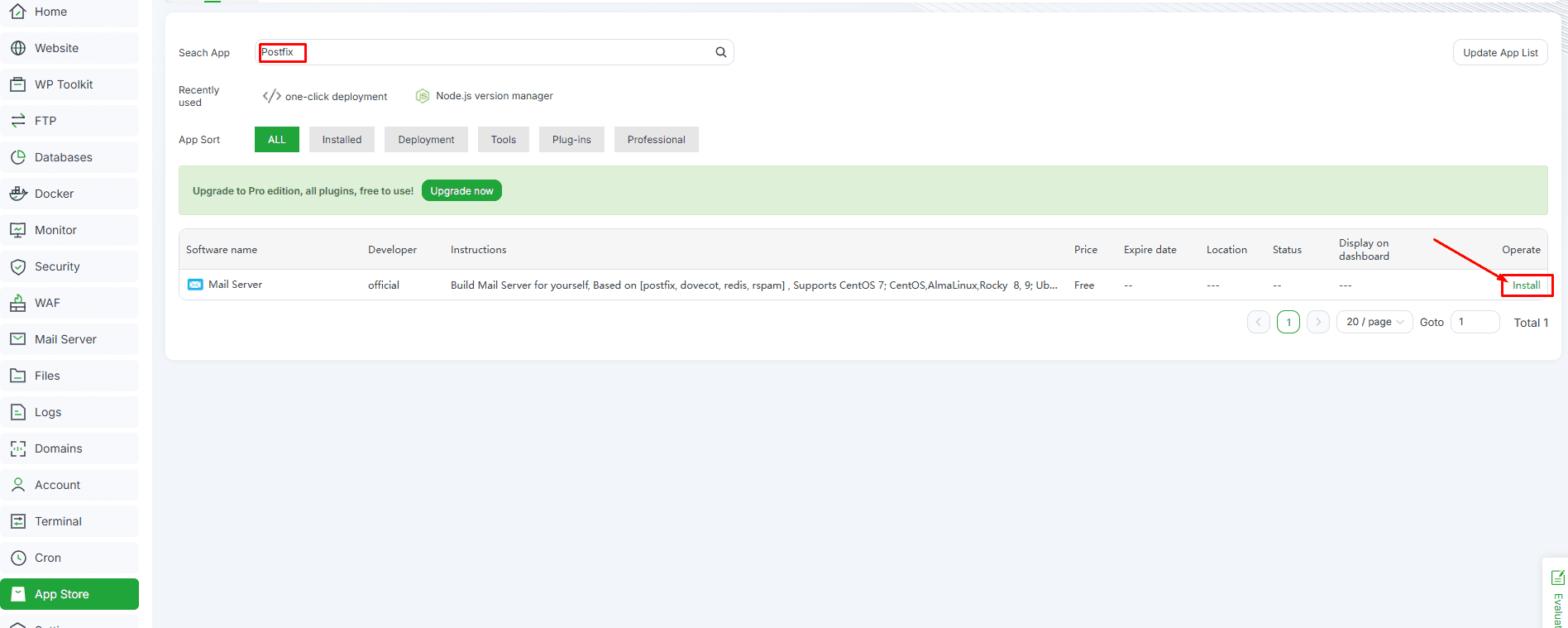
Task: Click Update App List button
Action: coord(1500,52)
